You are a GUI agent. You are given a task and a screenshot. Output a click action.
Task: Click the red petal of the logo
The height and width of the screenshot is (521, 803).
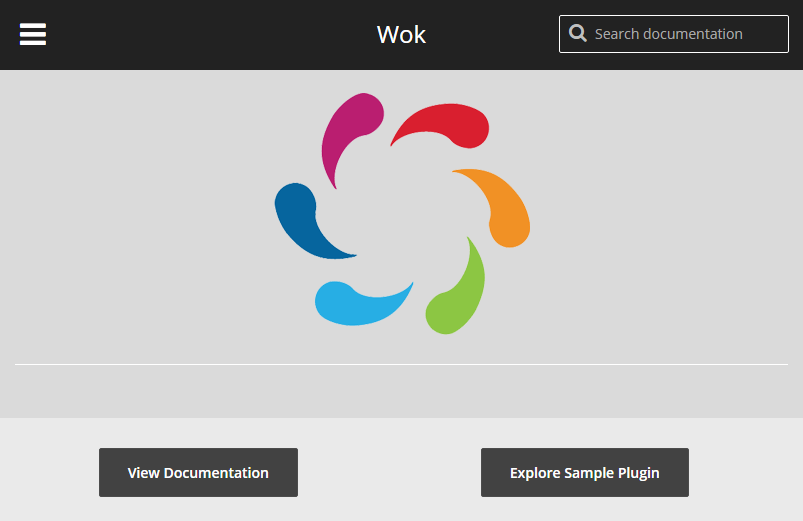(x=450, y=123)
